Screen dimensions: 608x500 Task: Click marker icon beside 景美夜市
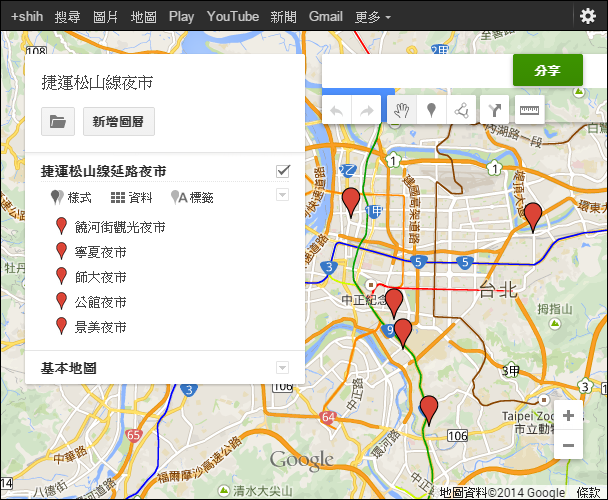tap(61, 326)
